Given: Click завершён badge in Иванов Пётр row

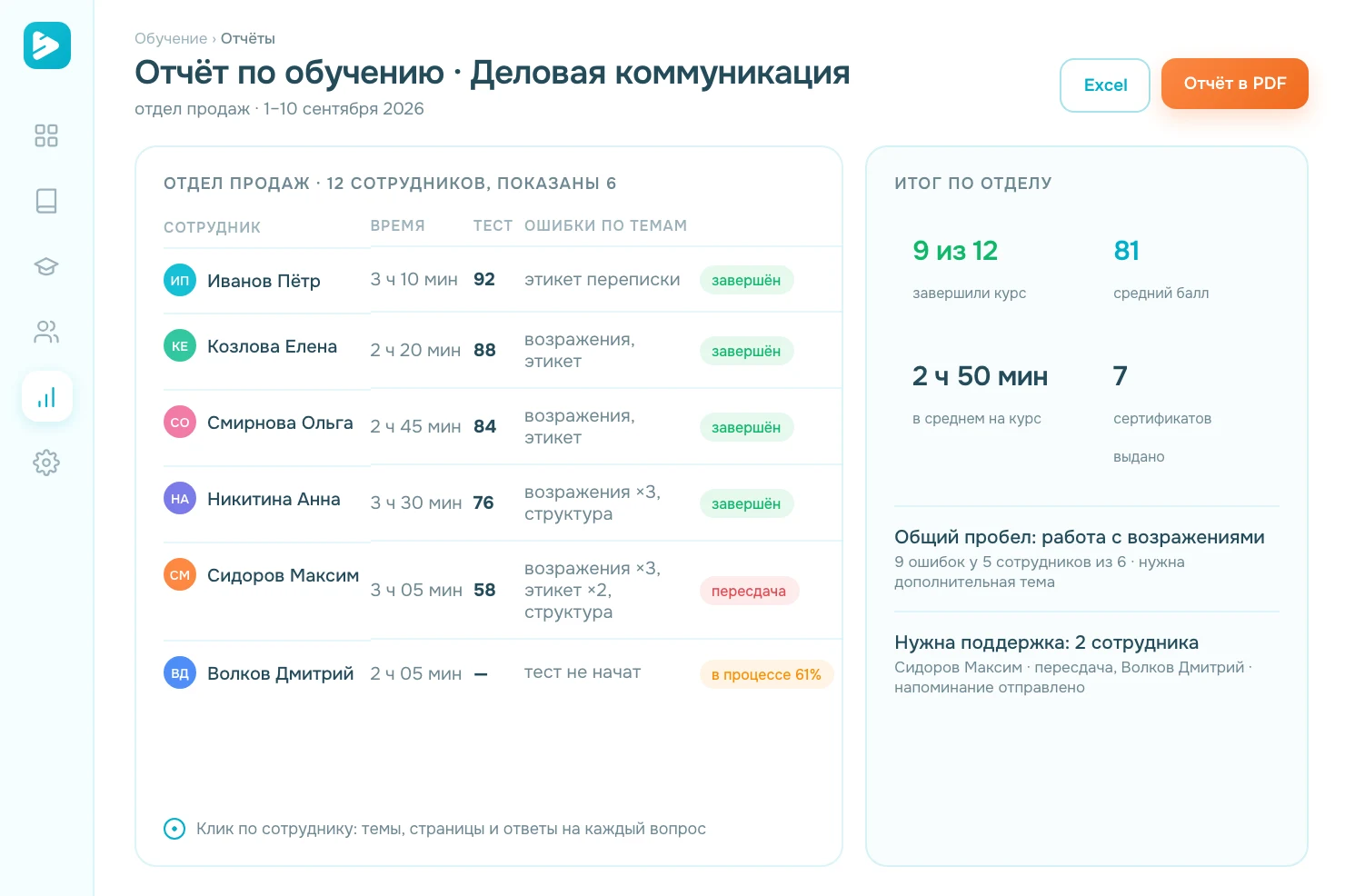Looking at the screenshot, I should [746, 280].
